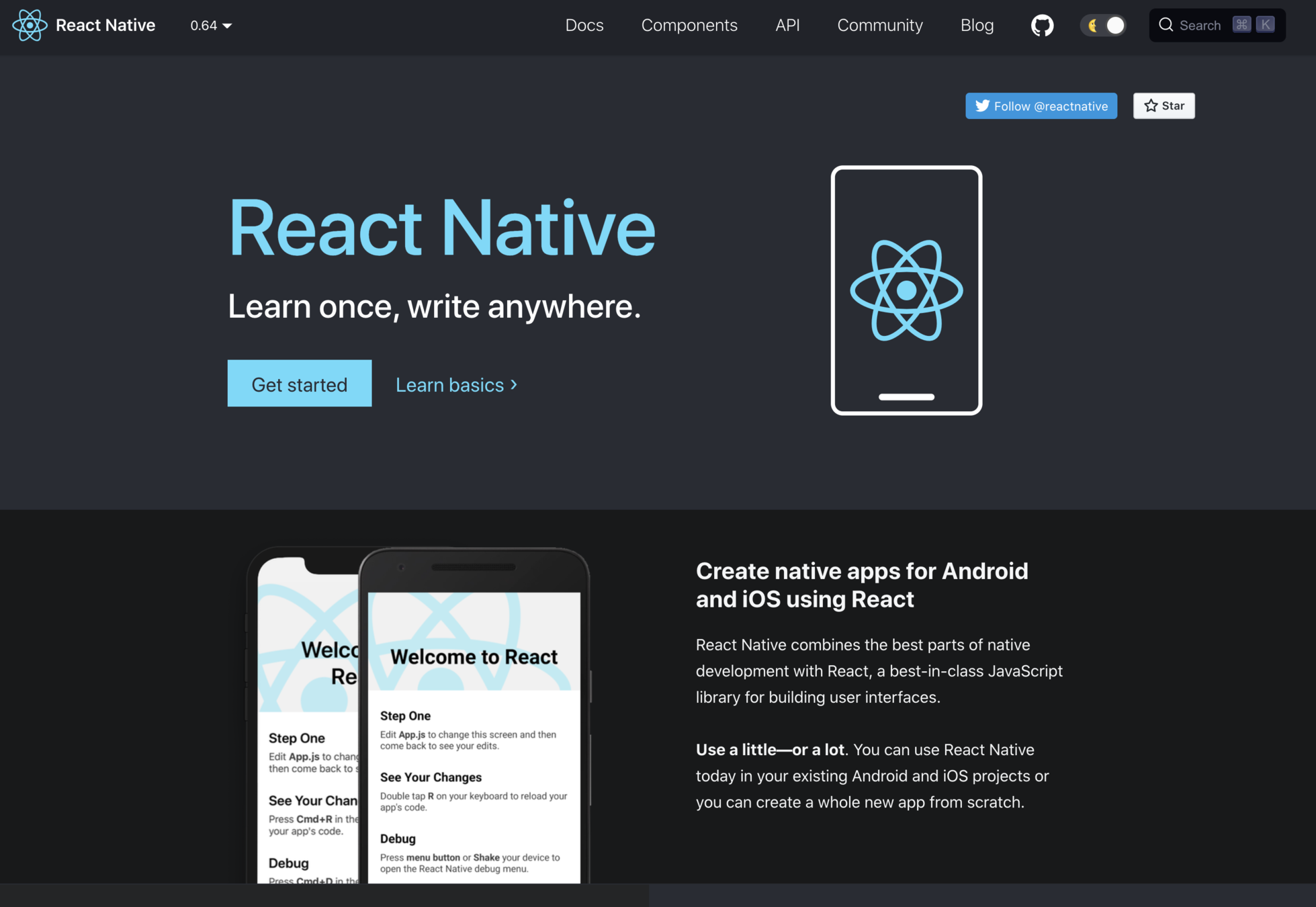
Task: Click the moon icon on theme switch
Action: pyautogui.click(x=1093, y=26)
